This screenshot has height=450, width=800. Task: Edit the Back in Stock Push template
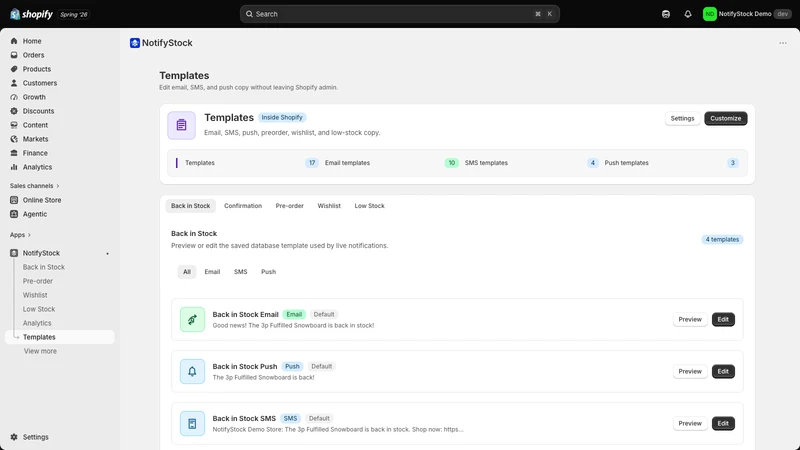pos(723,371)
